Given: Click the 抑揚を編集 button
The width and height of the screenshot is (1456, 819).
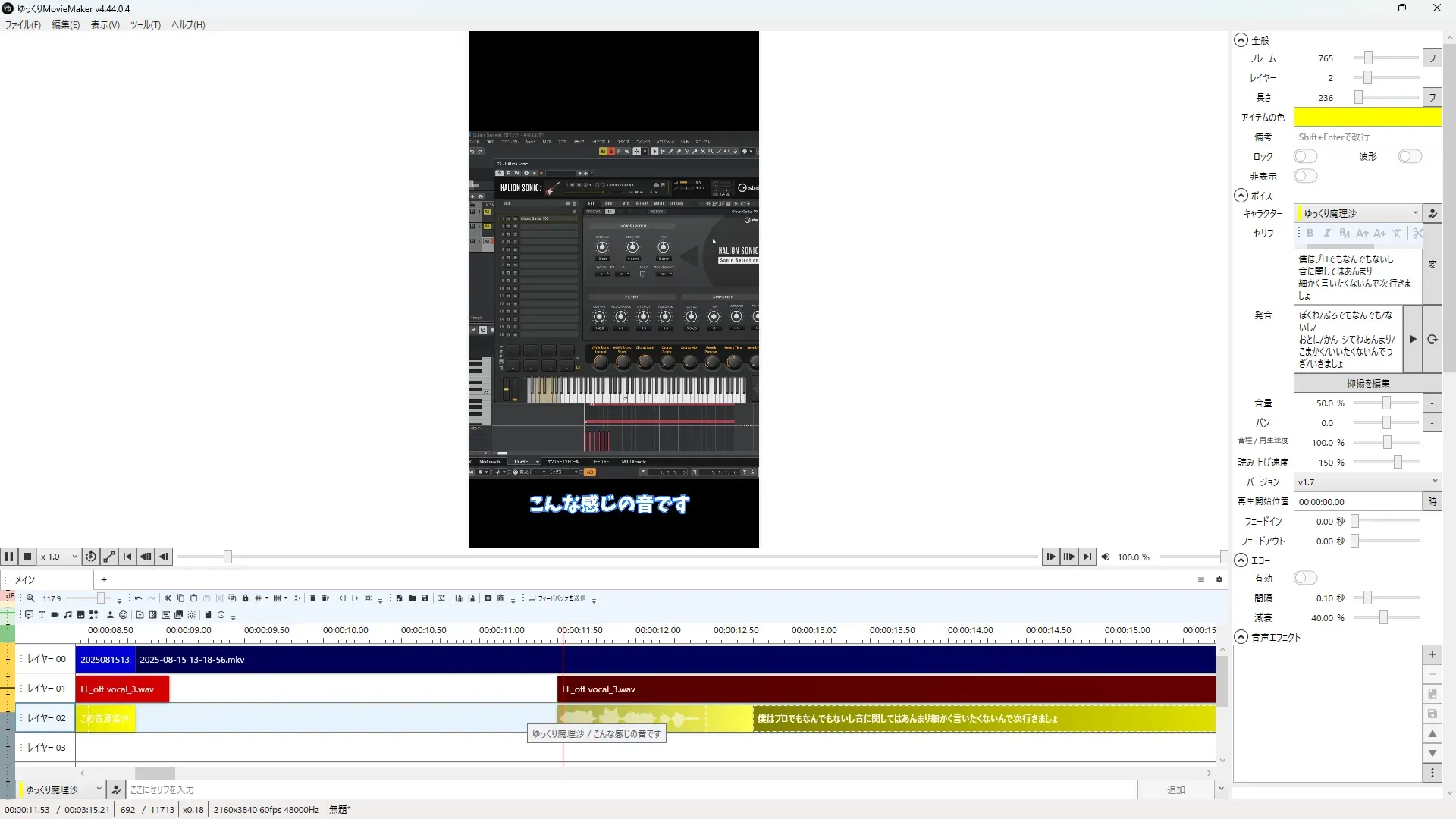Looking at the screenshot, I should 1367,383.
